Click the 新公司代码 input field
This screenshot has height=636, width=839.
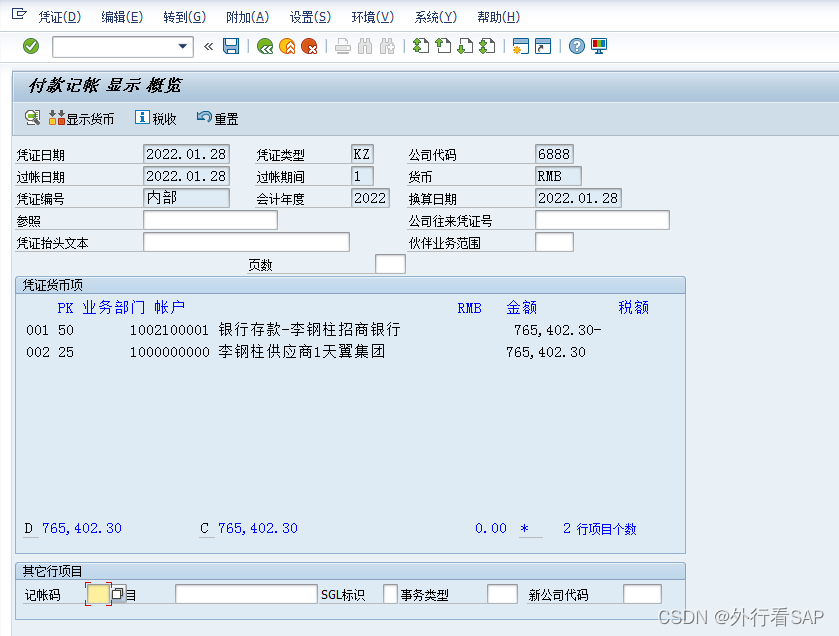pyautogui.click(x=642, y=594)
